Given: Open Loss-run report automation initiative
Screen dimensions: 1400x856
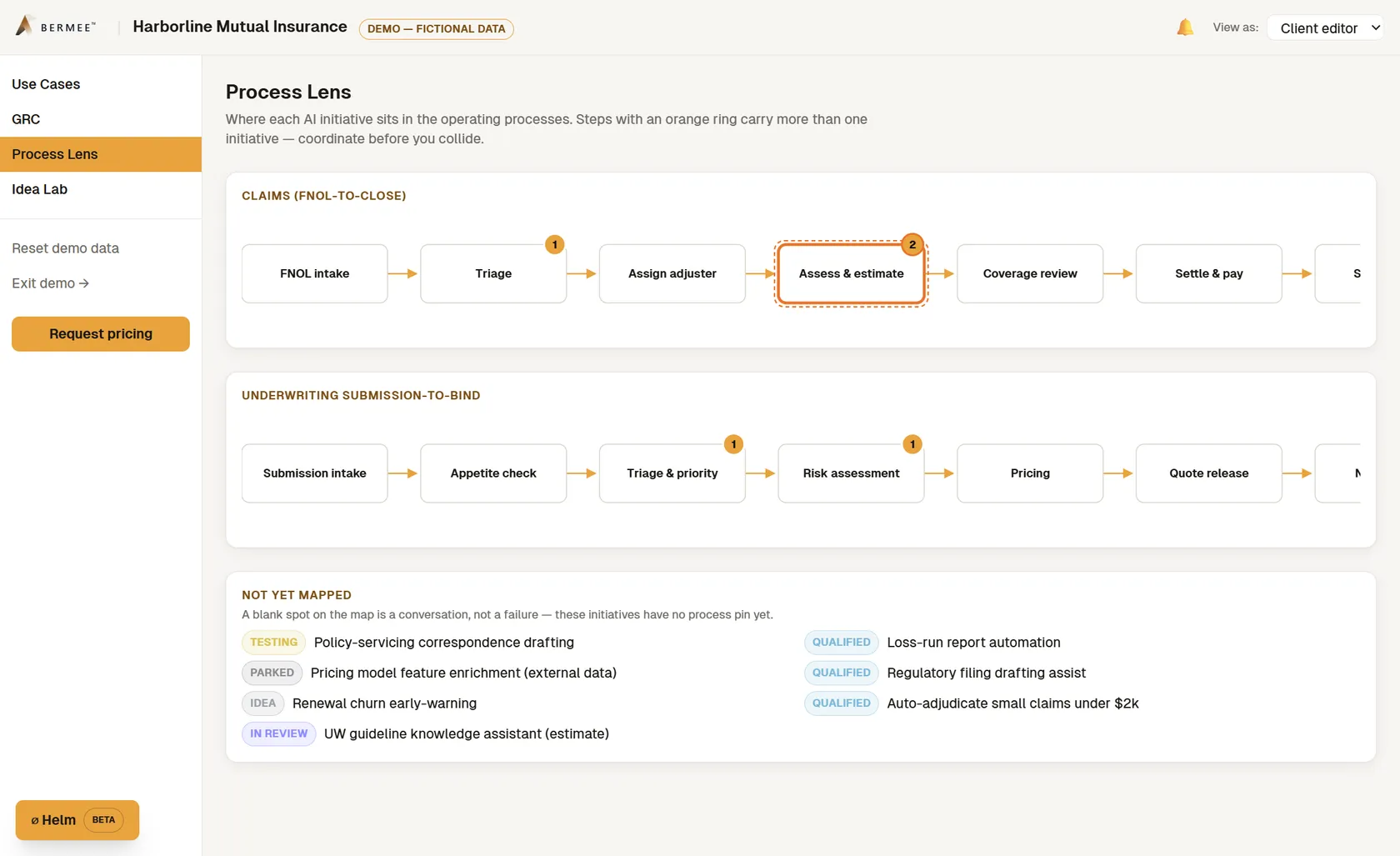Looking at the screenshot, I should [x=974, y=643].
